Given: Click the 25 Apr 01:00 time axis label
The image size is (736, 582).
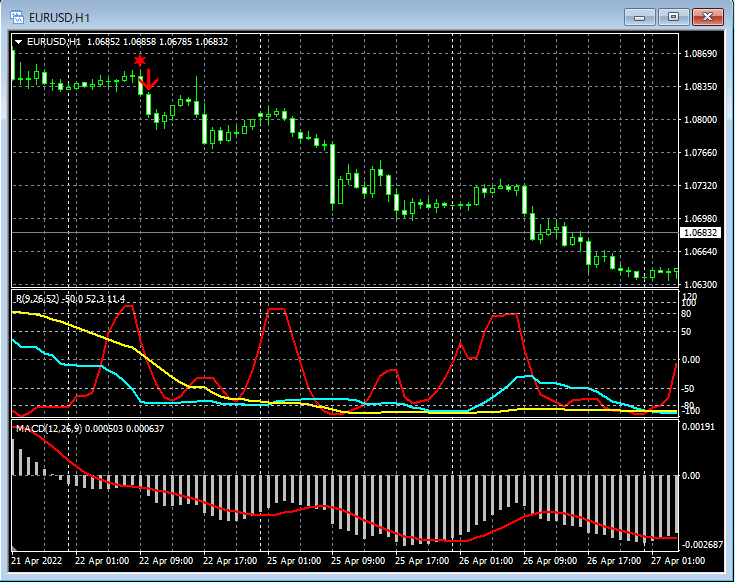Looking at the screenshot, I should (294, 561).
